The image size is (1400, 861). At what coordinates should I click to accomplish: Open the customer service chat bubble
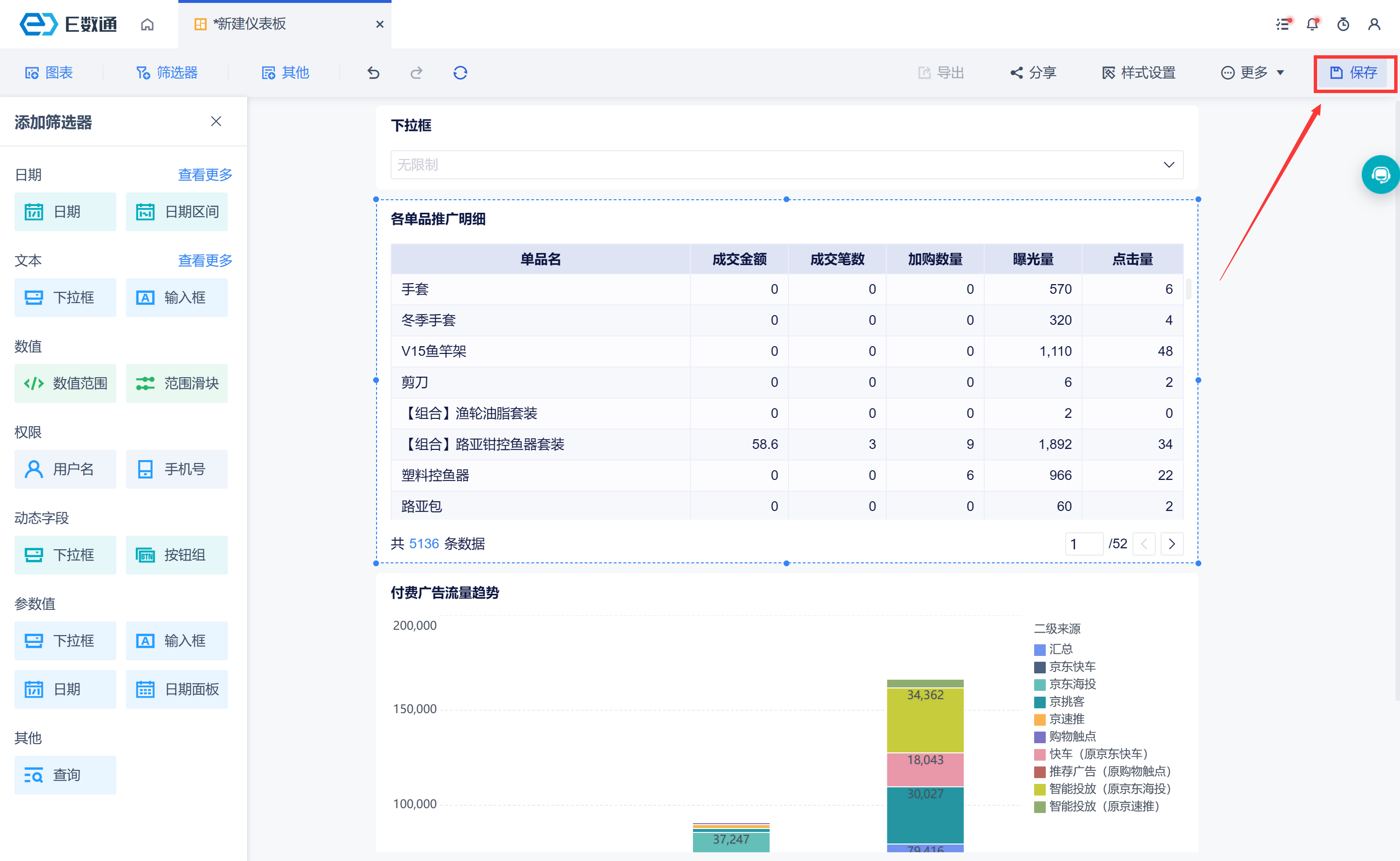pos(1381,175)
